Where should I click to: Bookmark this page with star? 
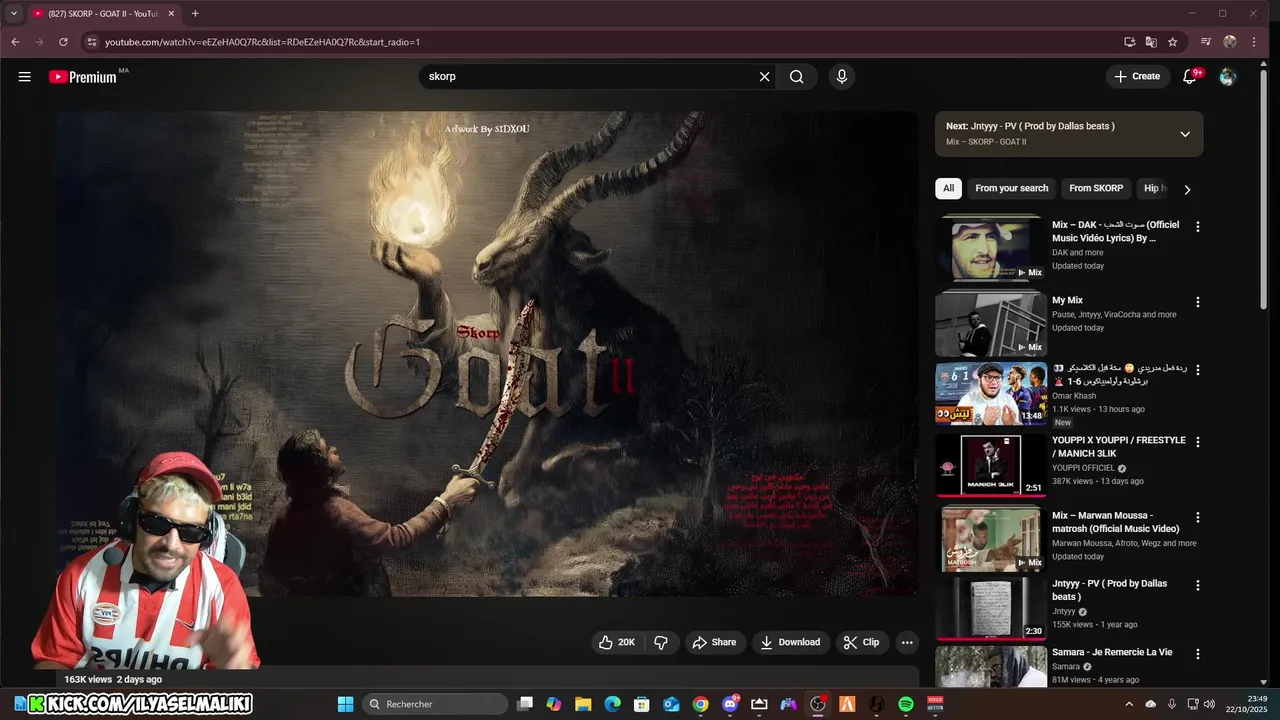[1173, 42]
